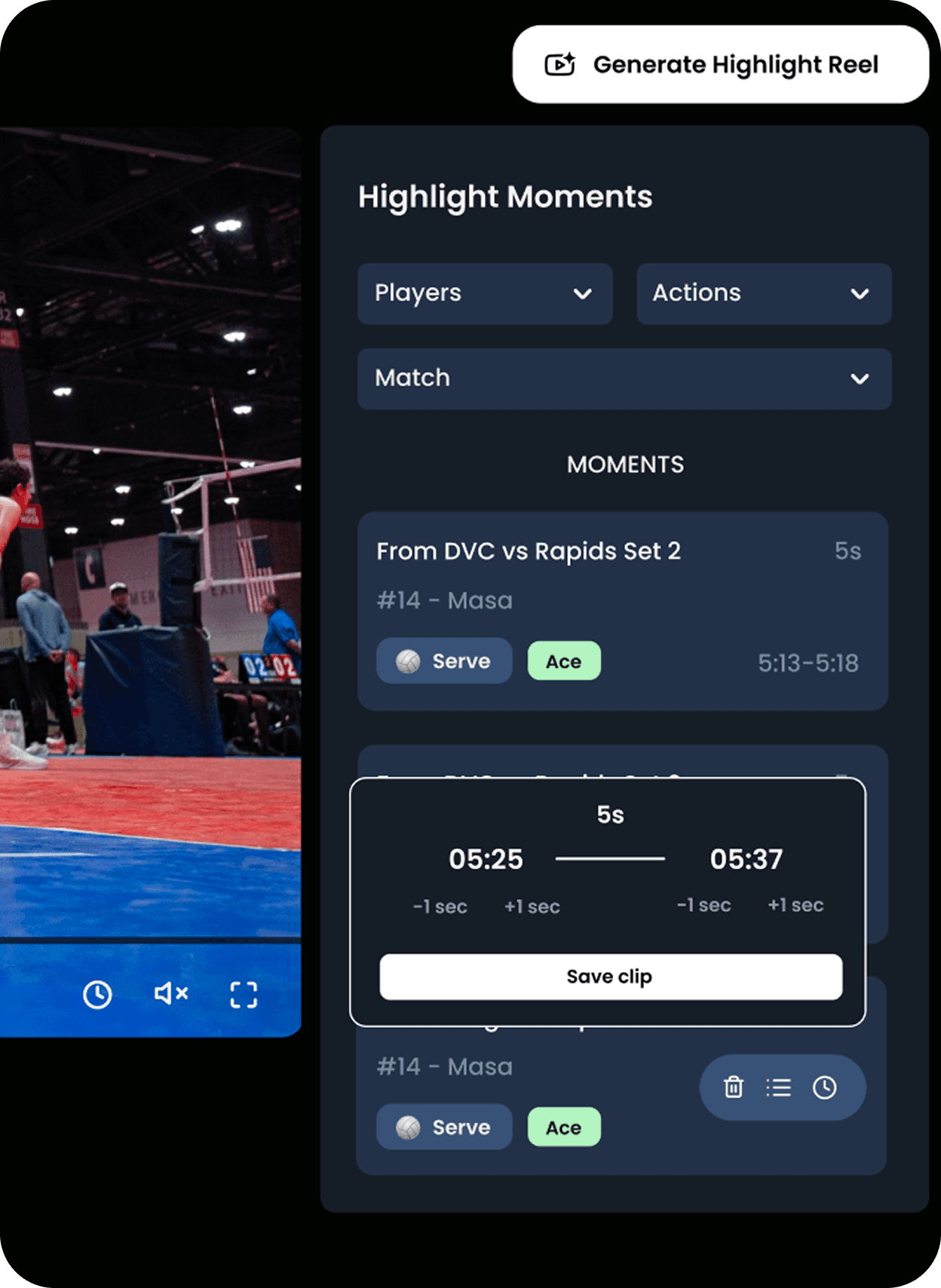
Task: Click the 05:25 start time value
Action: tap(486, 859)
